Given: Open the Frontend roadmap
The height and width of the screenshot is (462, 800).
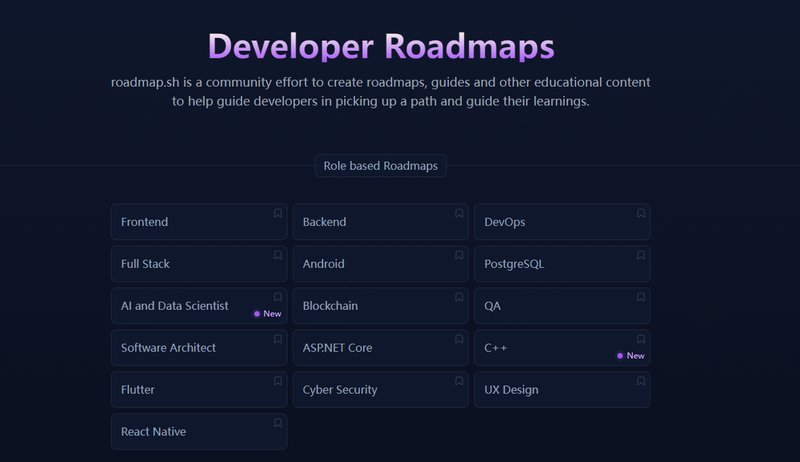Looking at the screenshot, I should pyautogui.click(x=190, y=222).
